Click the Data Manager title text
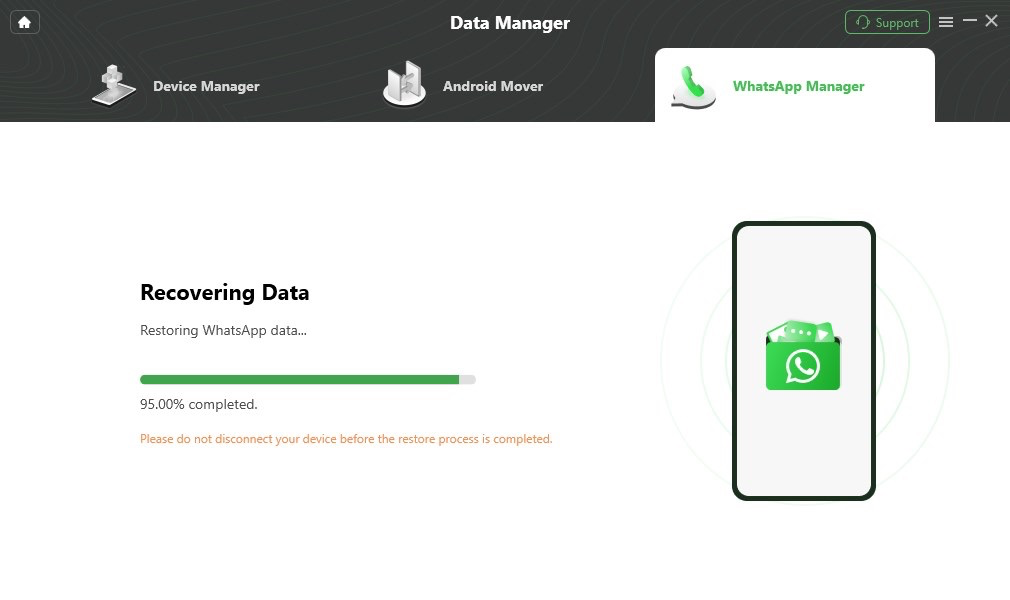 (510, 22)
